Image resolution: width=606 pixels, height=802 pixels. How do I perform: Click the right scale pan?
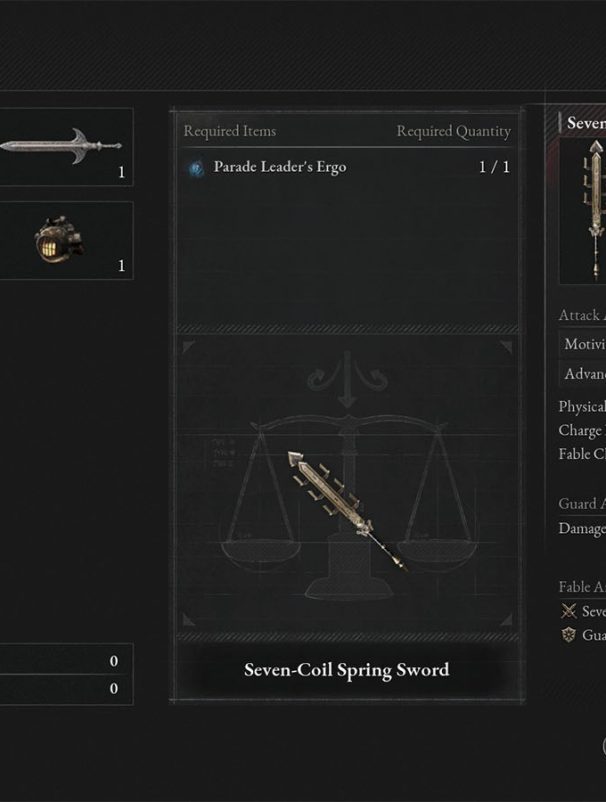point(438,553)
